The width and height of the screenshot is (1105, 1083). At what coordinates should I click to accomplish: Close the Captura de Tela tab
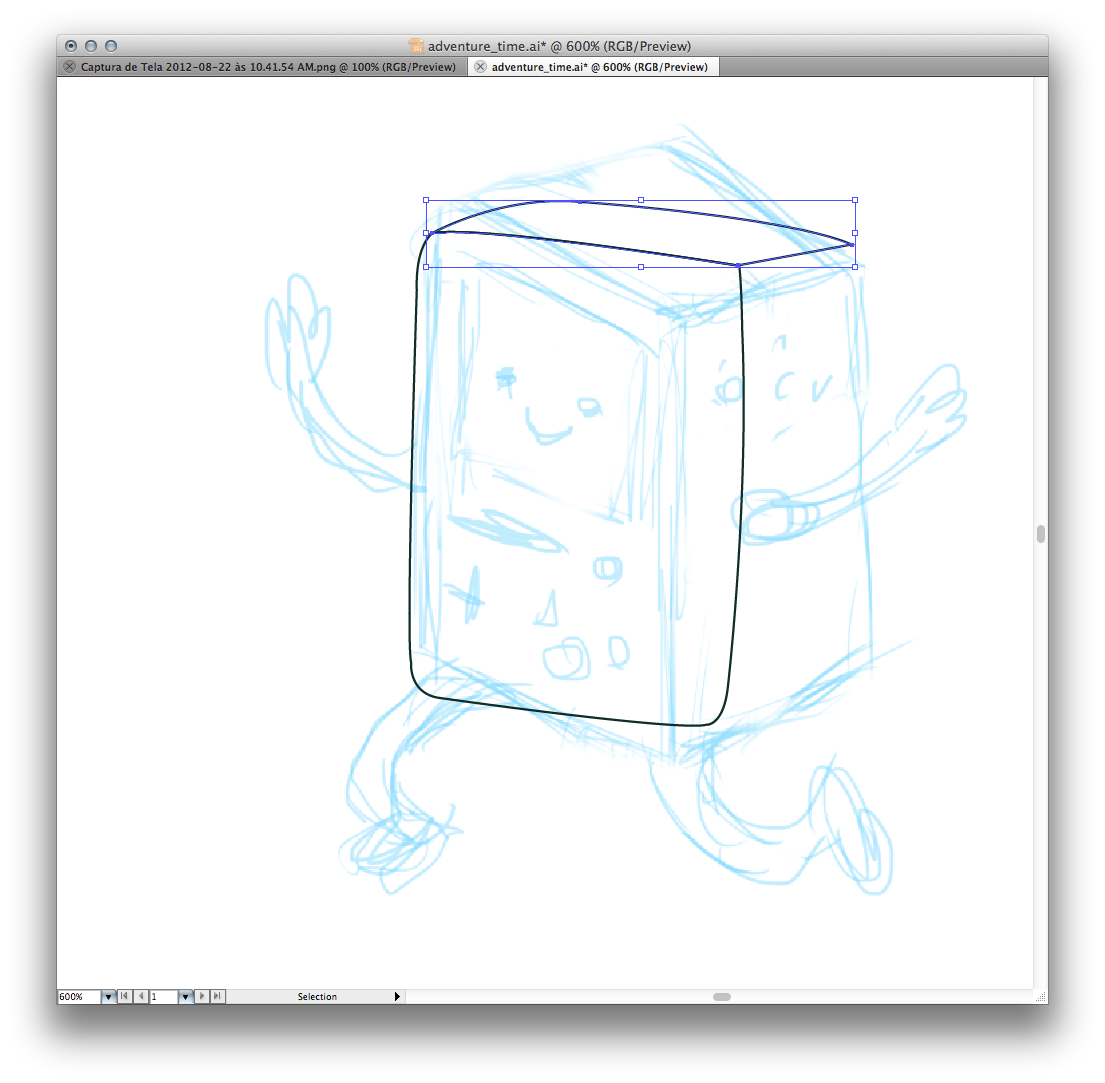pyautogui.click(x=69, y=67)
